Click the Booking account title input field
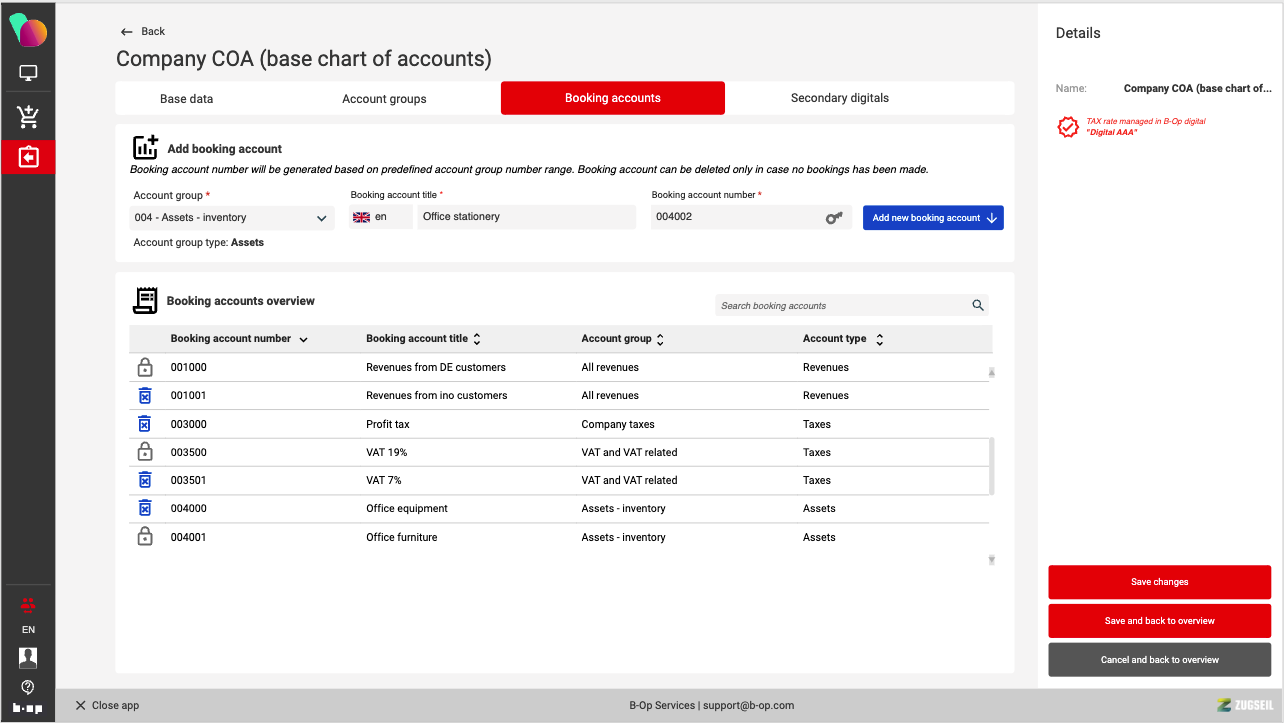The width and height of the screenshot is (1284, 723). point(526,217)
